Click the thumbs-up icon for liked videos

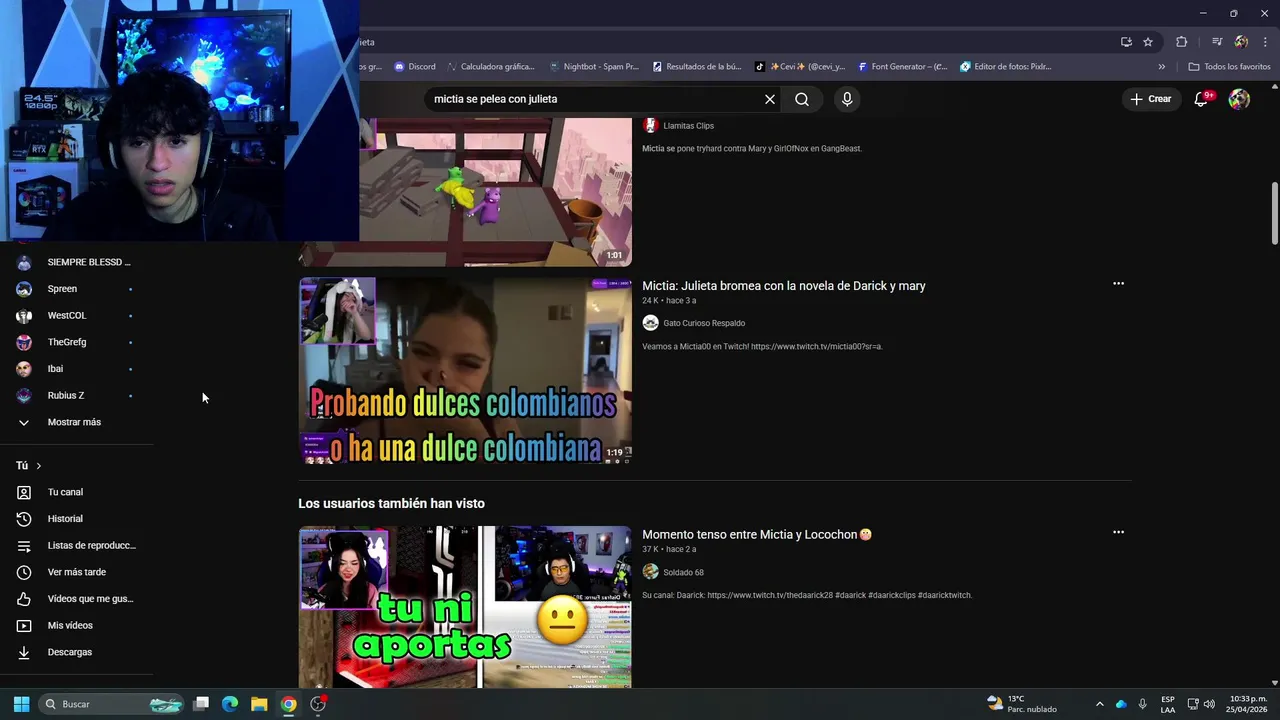[x=24, y=599]
